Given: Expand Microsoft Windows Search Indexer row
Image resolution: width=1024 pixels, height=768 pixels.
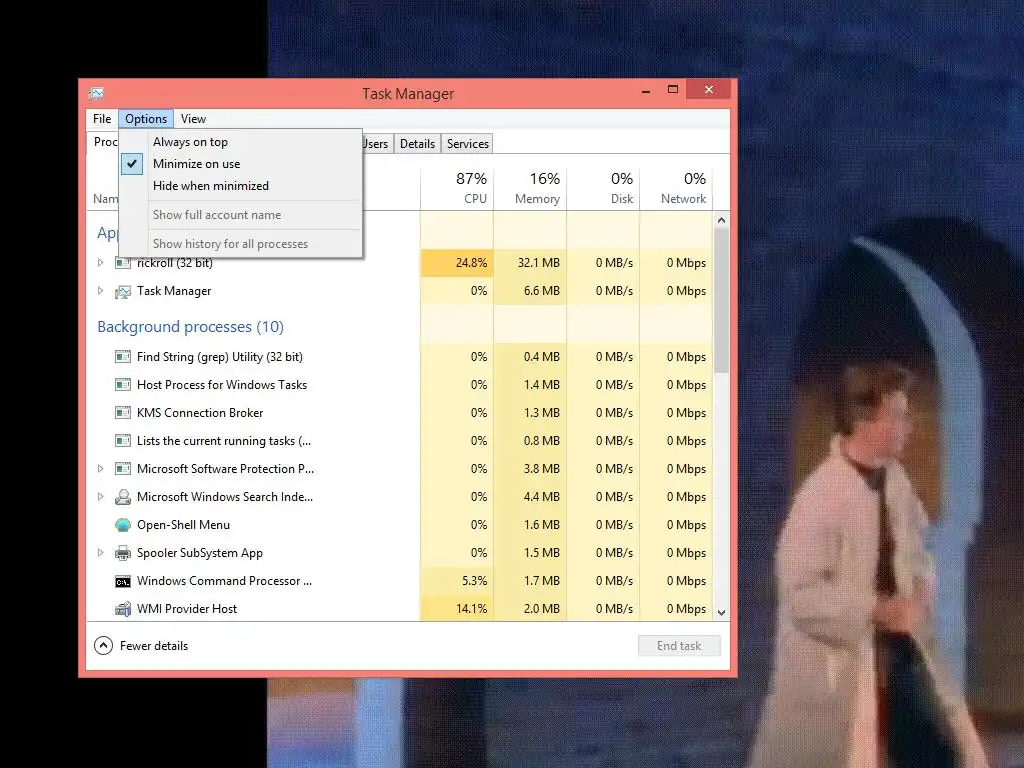Looking at the screenshot, I should click(x=101, y=496).
